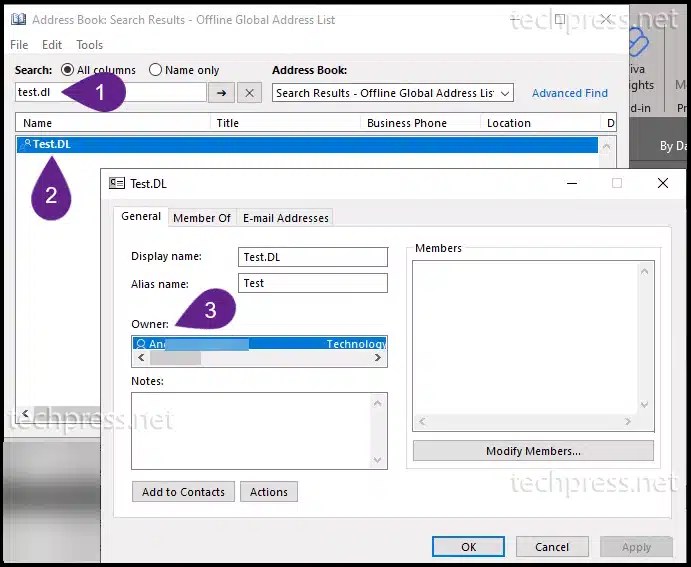Click the Members list scroll right arrow
The height and width of the screenshot is (567, 691).
click(628, 422)
